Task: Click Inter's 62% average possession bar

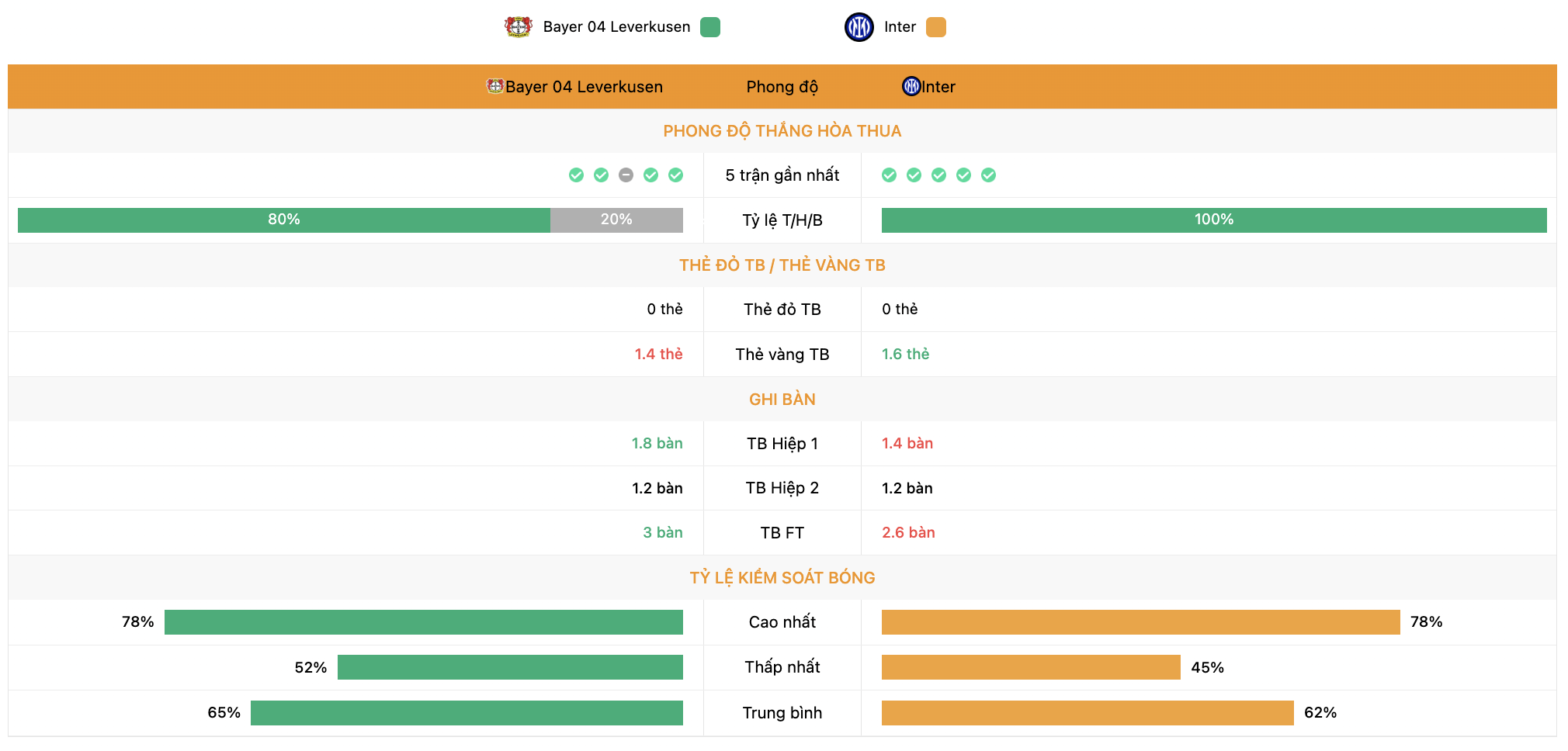Action: coord(1088,713)
